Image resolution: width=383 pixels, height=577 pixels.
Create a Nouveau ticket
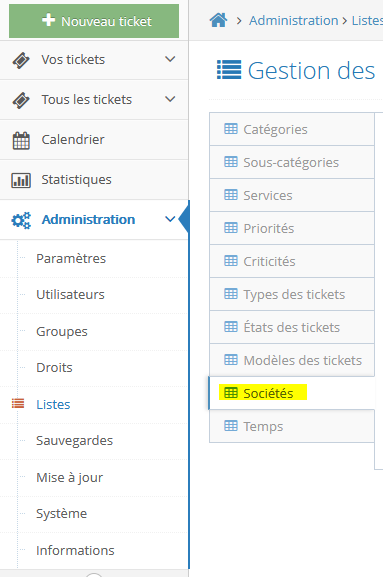click(94, 21)
